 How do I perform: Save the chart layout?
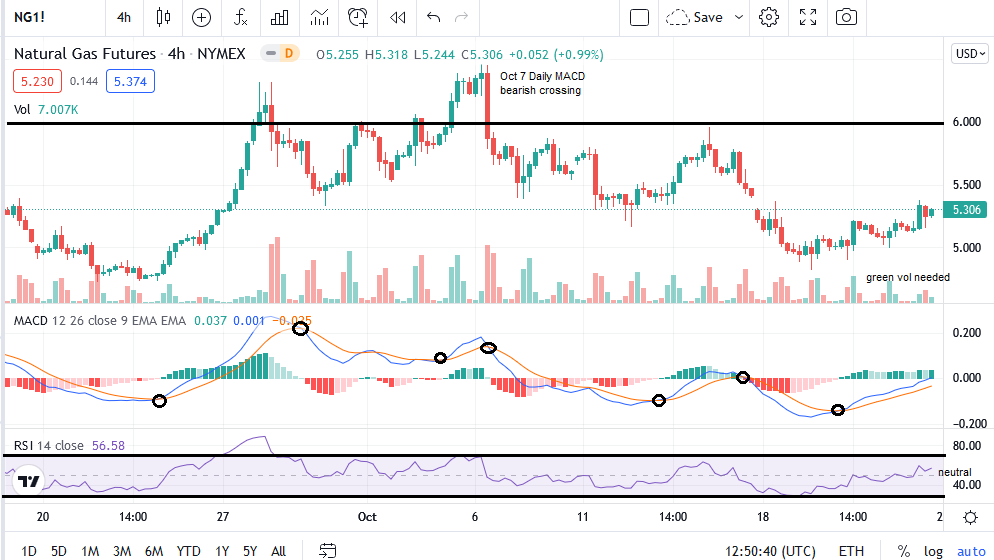694,17
